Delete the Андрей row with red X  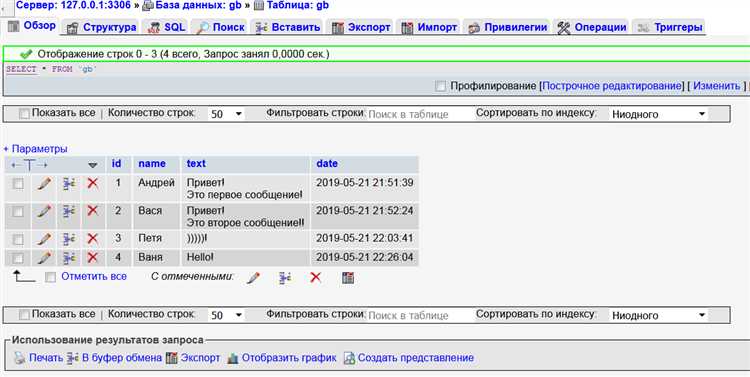(x=93, y=183)
